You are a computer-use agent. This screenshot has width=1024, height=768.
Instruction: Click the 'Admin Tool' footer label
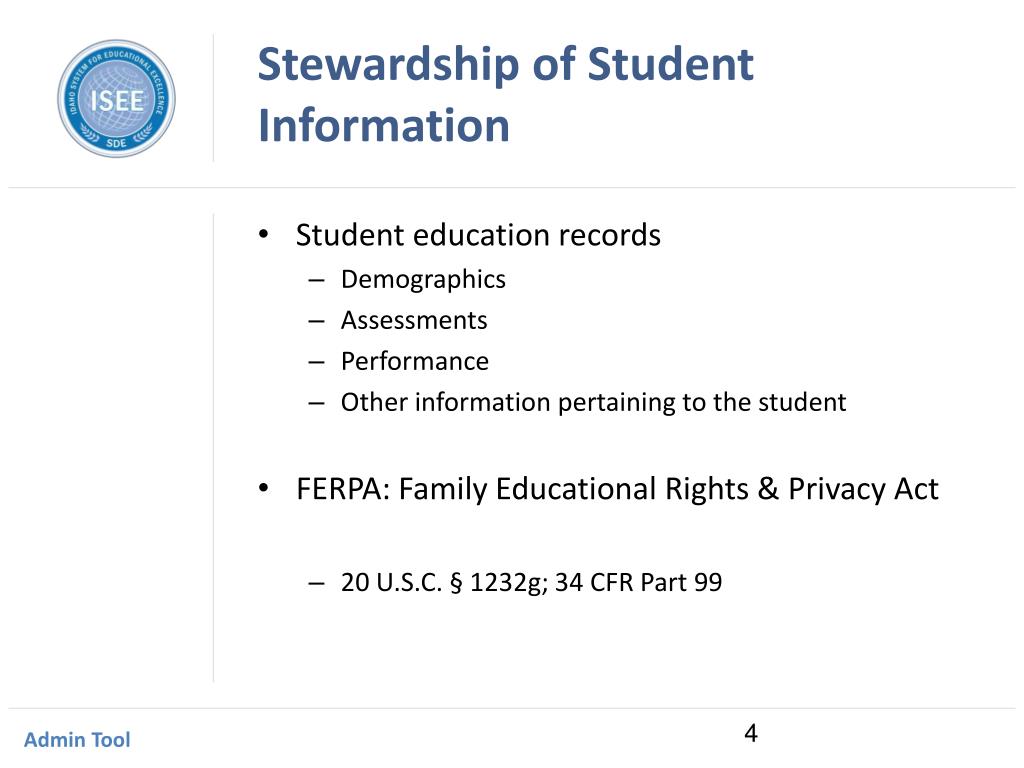click(x=77, y=740)
